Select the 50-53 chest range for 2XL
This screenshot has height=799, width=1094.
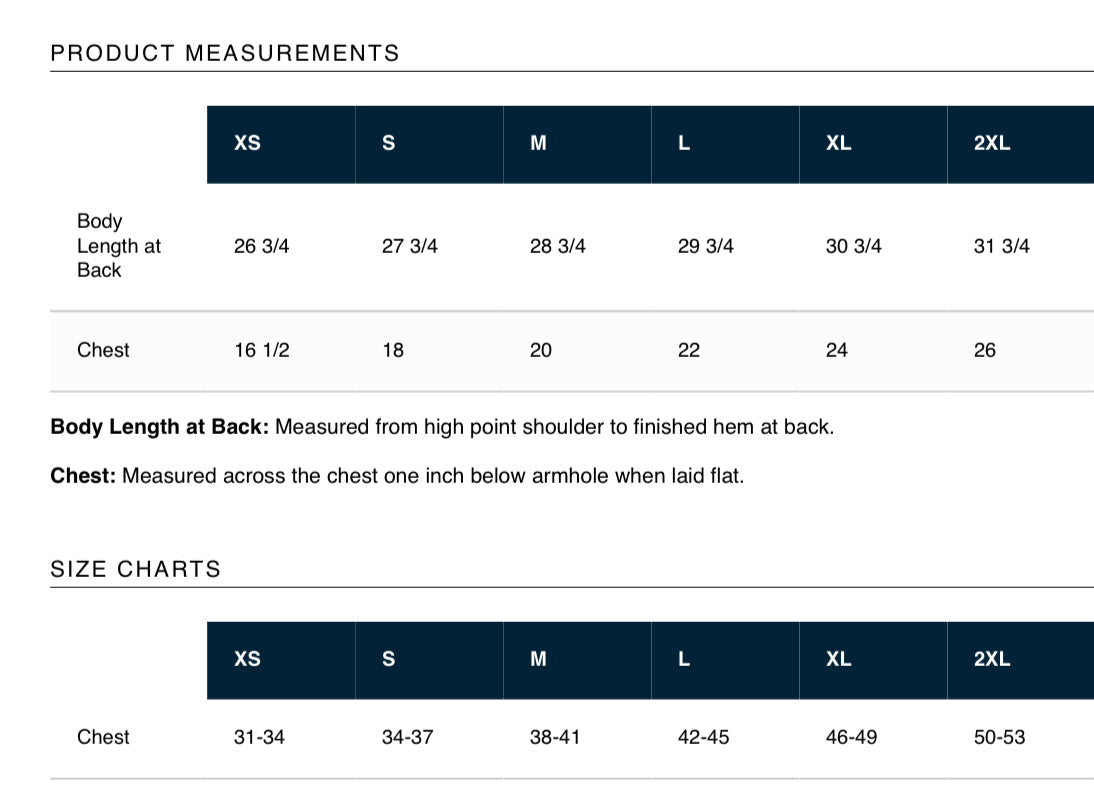pos(1000,737)
